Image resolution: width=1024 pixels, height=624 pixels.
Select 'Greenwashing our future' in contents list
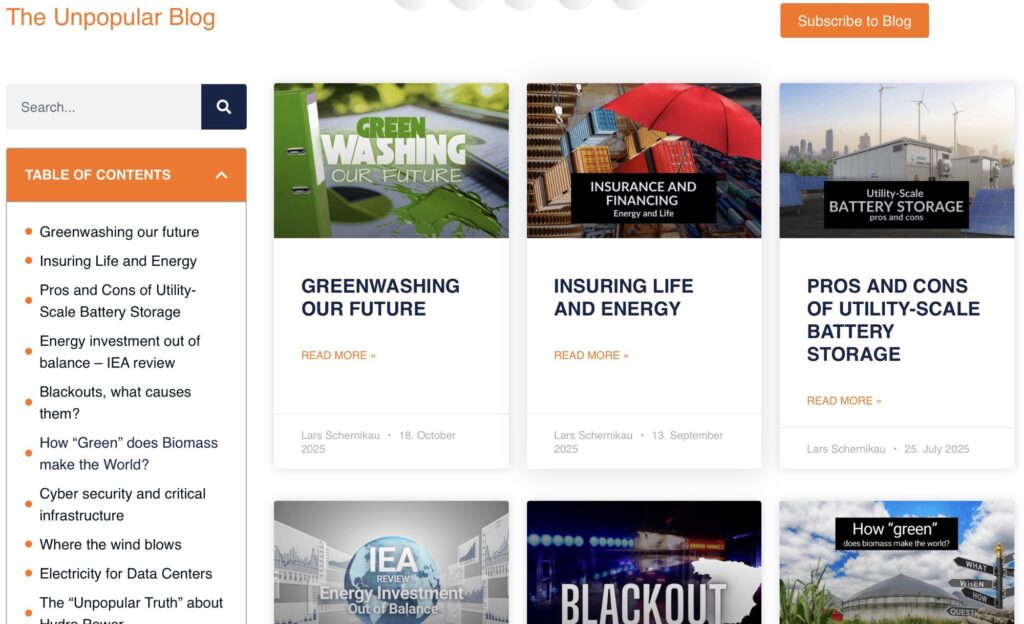coord(119,232)
